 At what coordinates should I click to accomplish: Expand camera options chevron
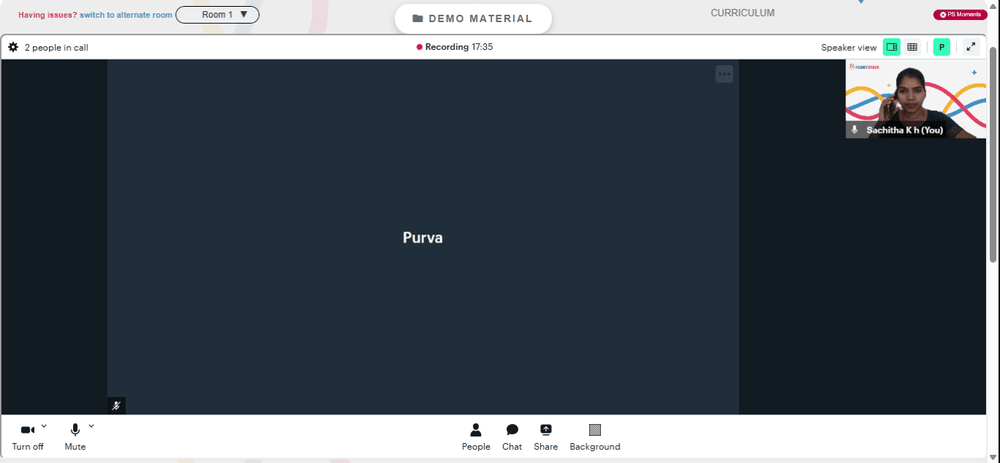(44, 425)
